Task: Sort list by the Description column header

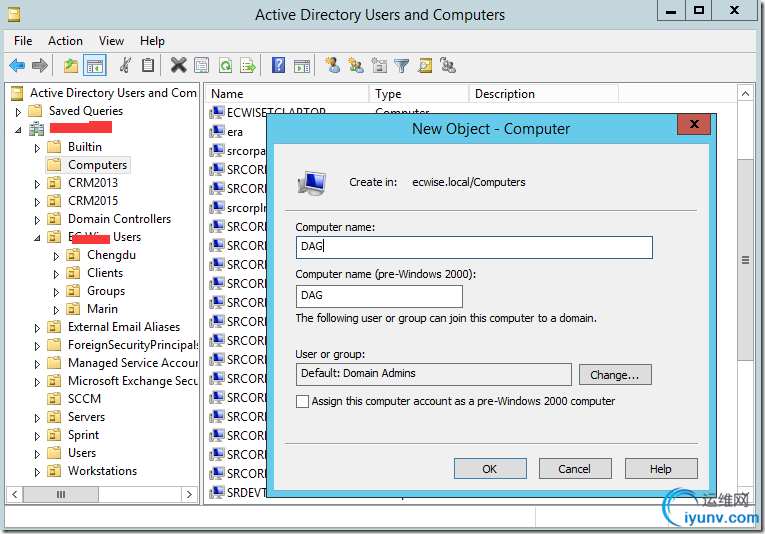Action: click(x=544, y=94)
